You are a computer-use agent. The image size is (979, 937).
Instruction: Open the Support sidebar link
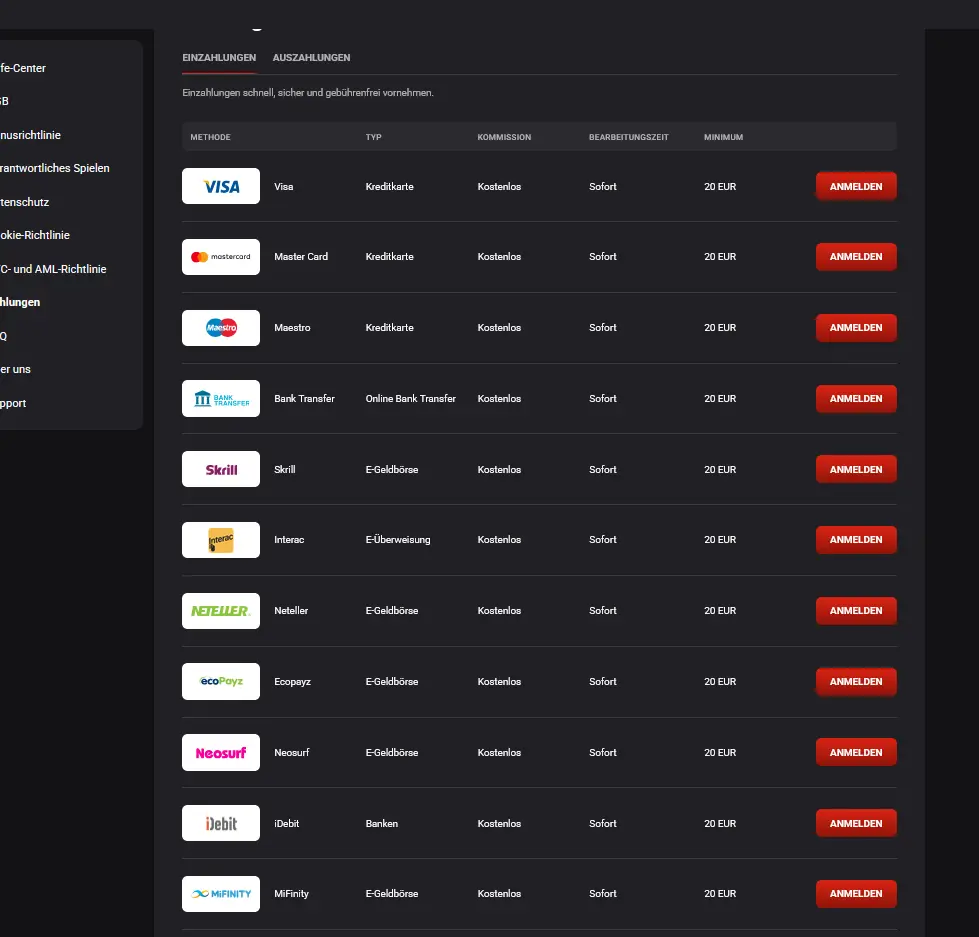tap(13, 403)
